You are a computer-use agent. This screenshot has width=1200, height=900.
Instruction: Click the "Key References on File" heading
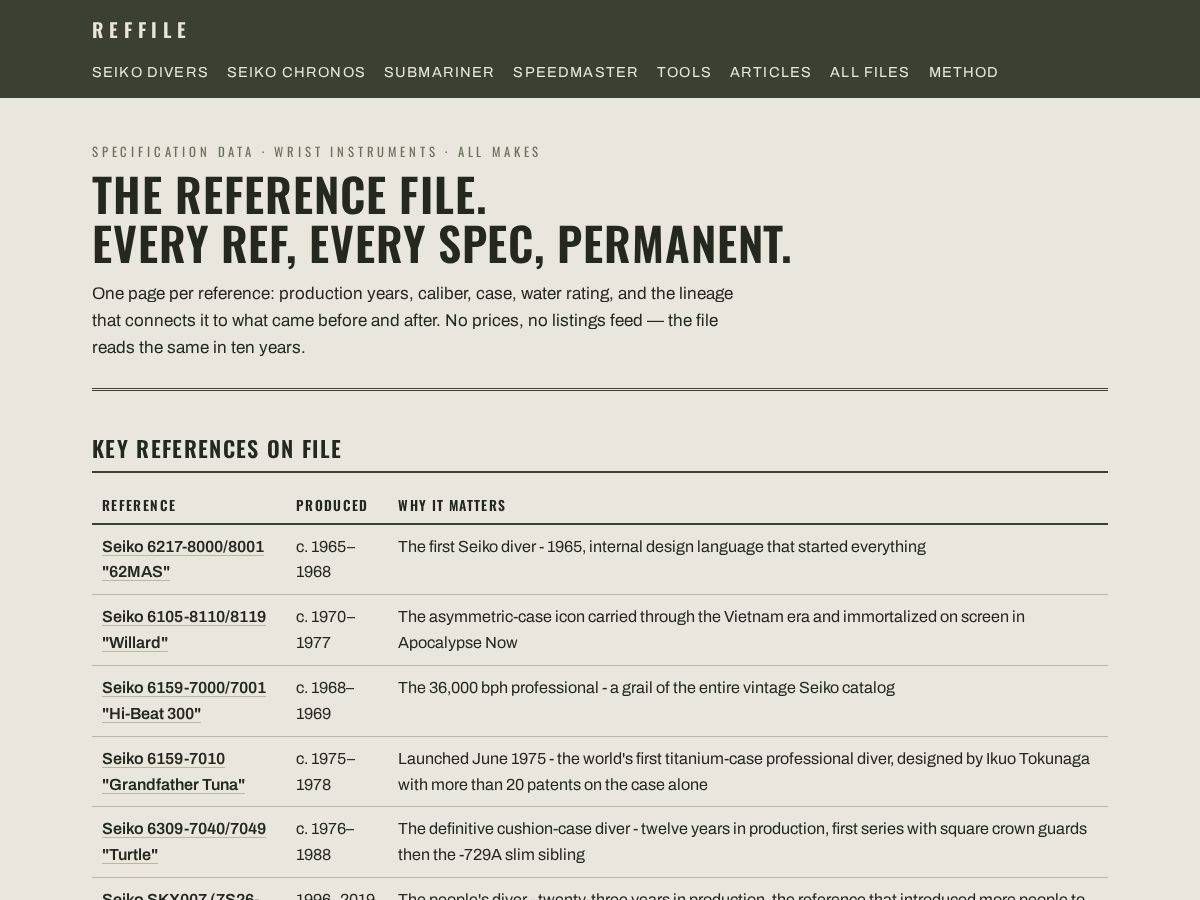click(x=217, y=449)
